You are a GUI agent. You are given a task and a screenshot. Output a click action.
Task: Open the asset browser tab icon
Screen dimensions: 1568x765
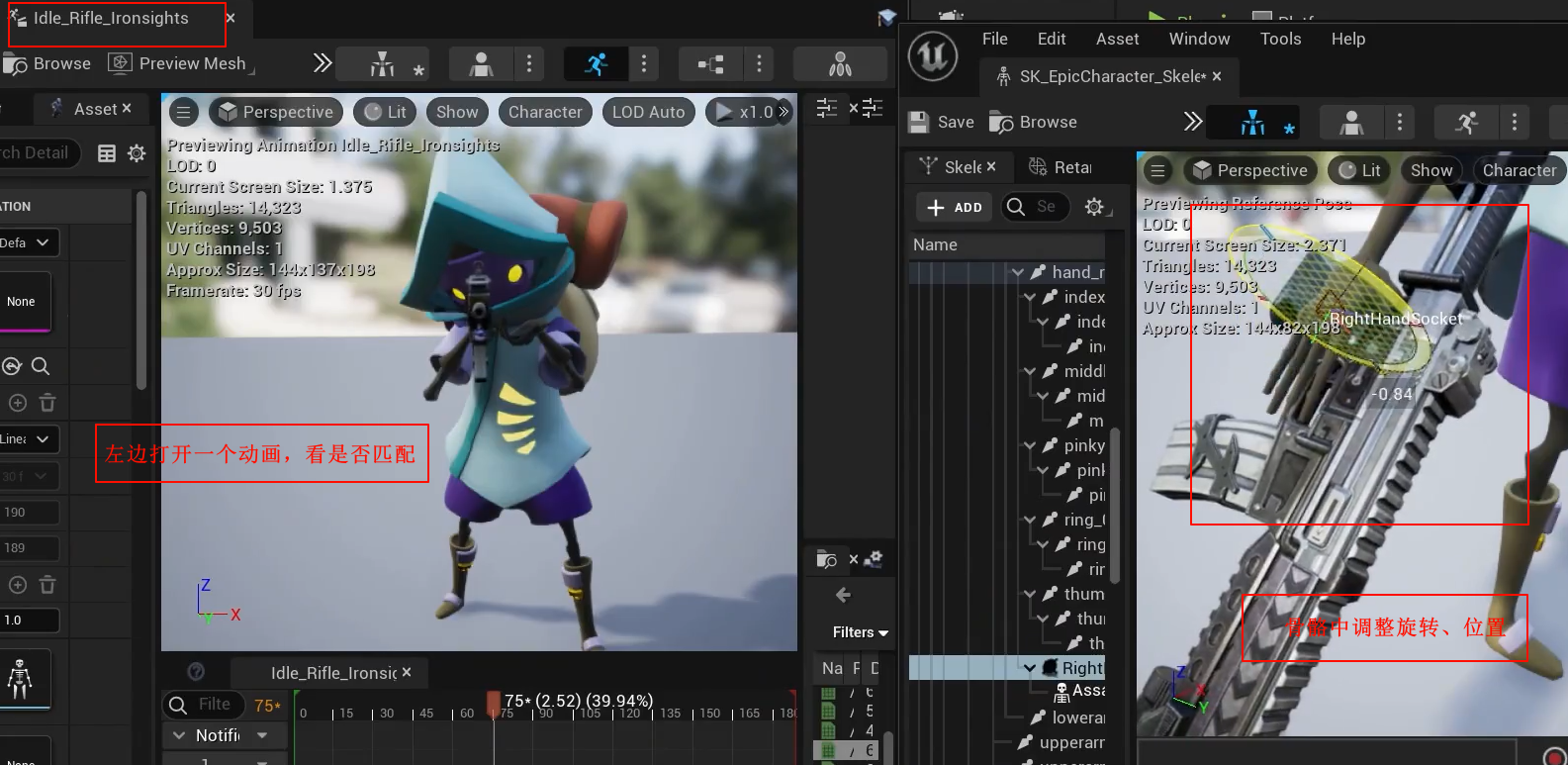tap(827, 560)
